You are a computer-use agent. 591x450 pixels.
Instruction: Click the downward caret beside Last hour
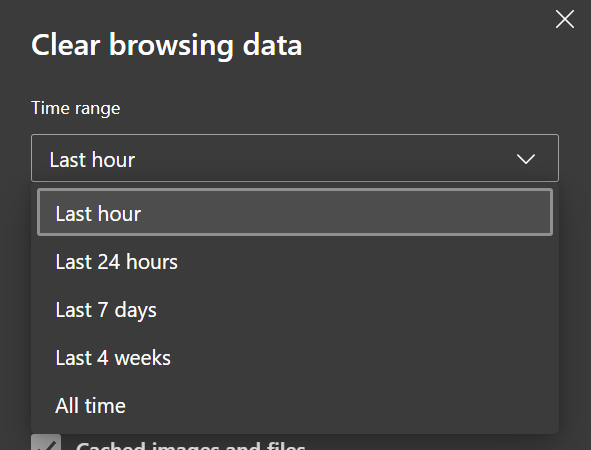point(526,159)
